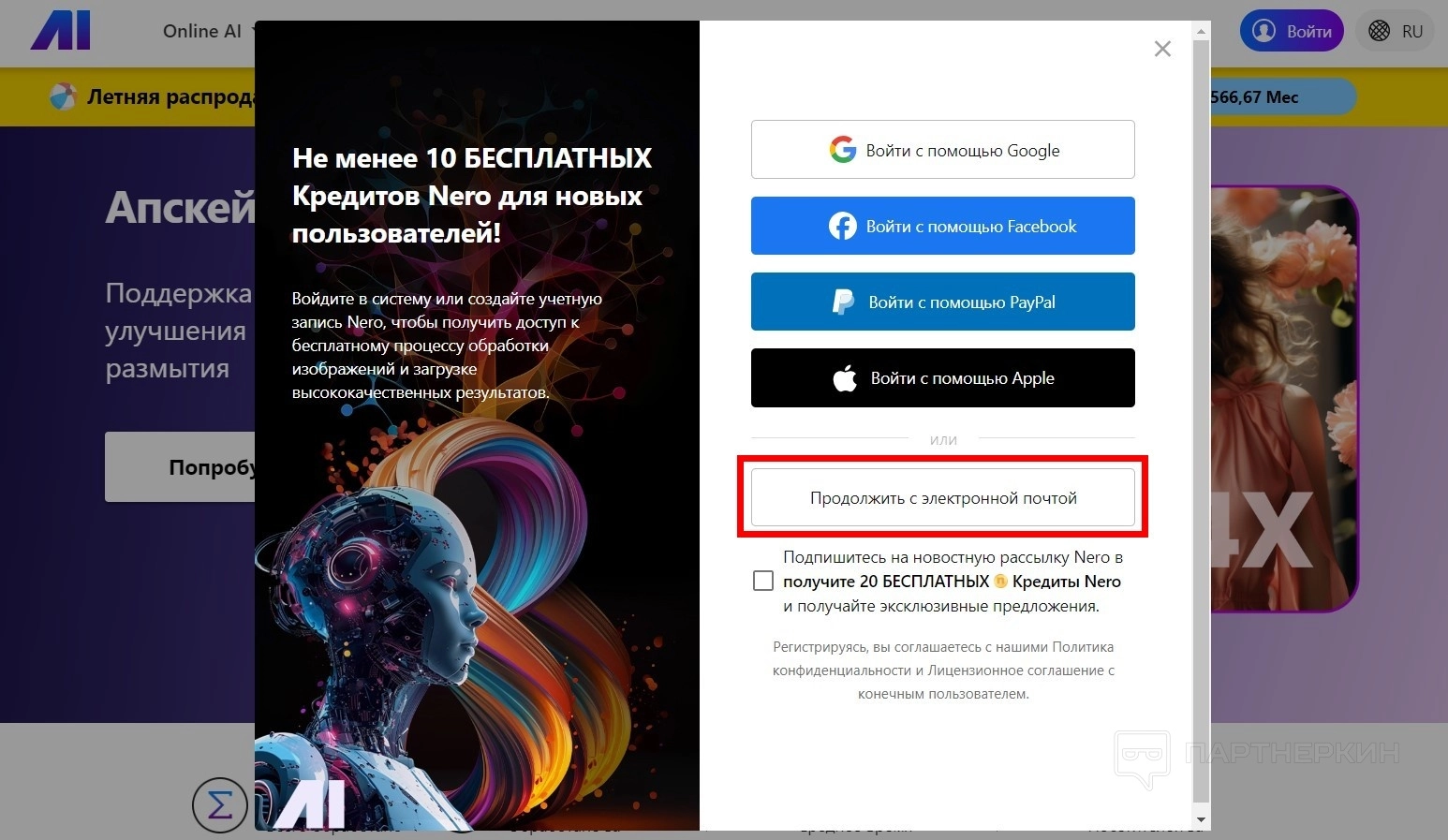The image size is (1448, 840).
Task: Click the PayPal logo icon
Action: click(x=844, y=302)
